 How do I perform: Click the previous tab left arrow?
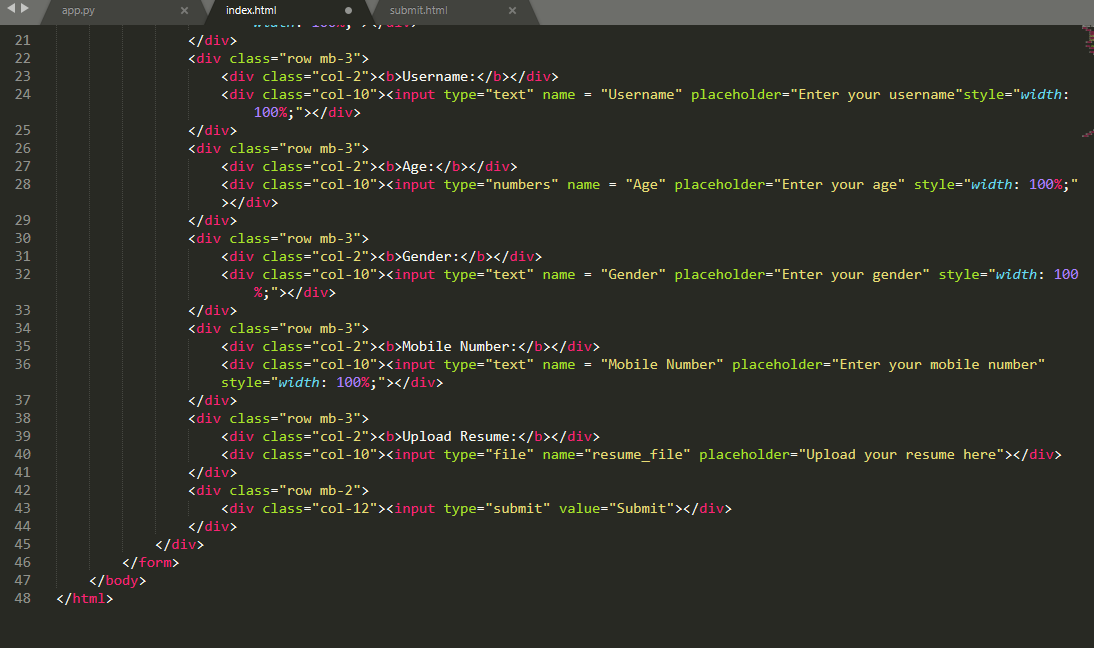tap(11, 9)
